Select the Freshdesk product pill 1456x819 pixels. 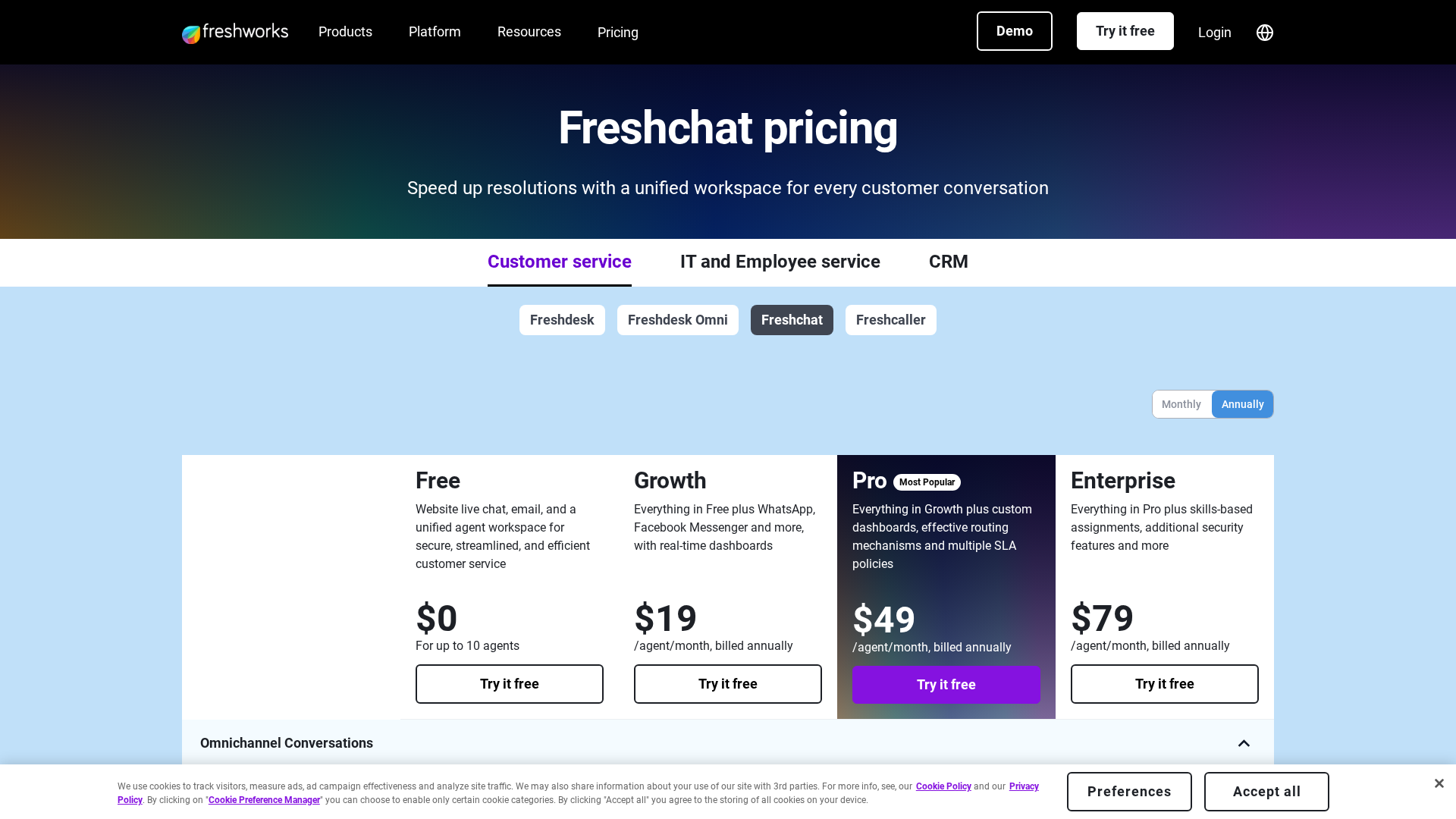562,320
